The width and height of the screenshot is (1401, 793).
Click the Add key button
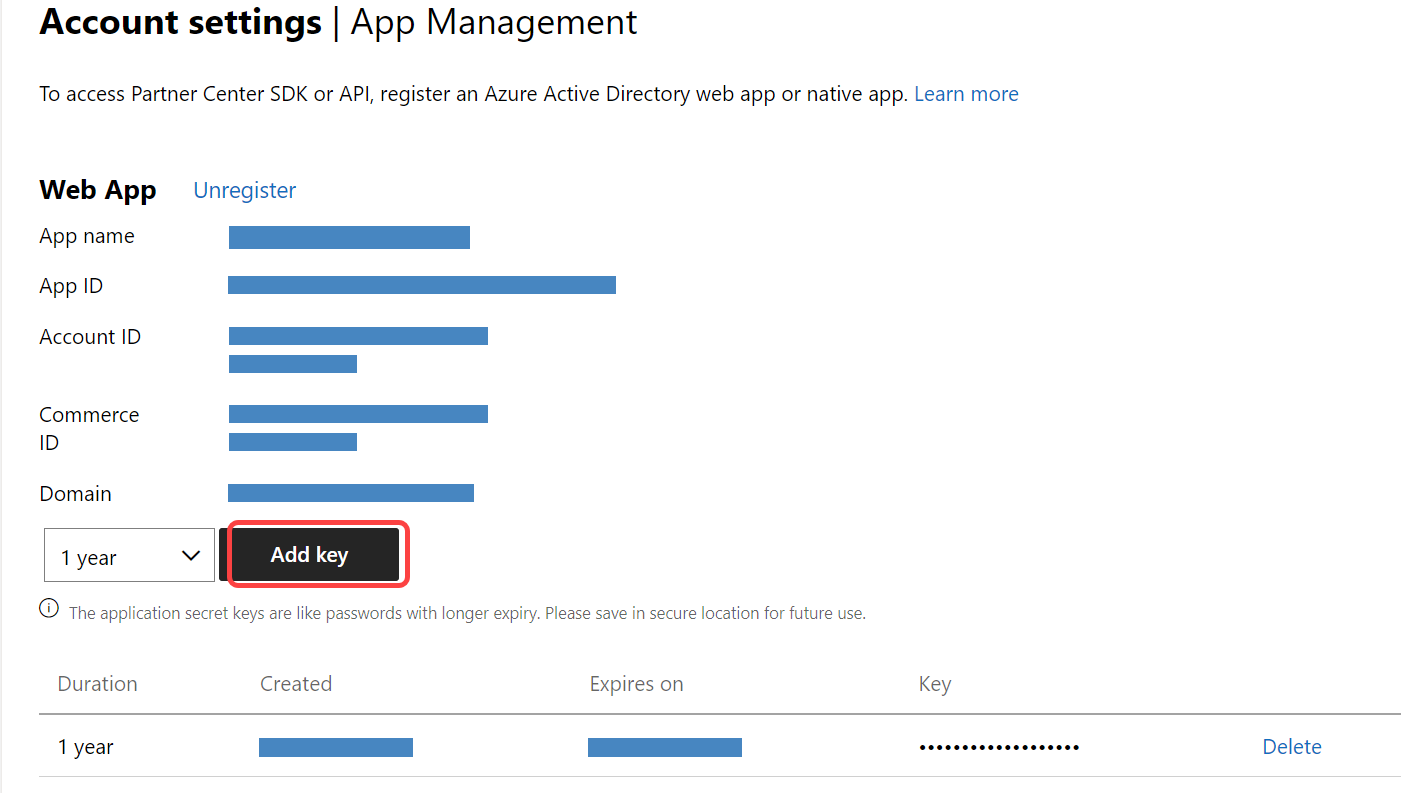pyautogui.click(x=309, y=554)
